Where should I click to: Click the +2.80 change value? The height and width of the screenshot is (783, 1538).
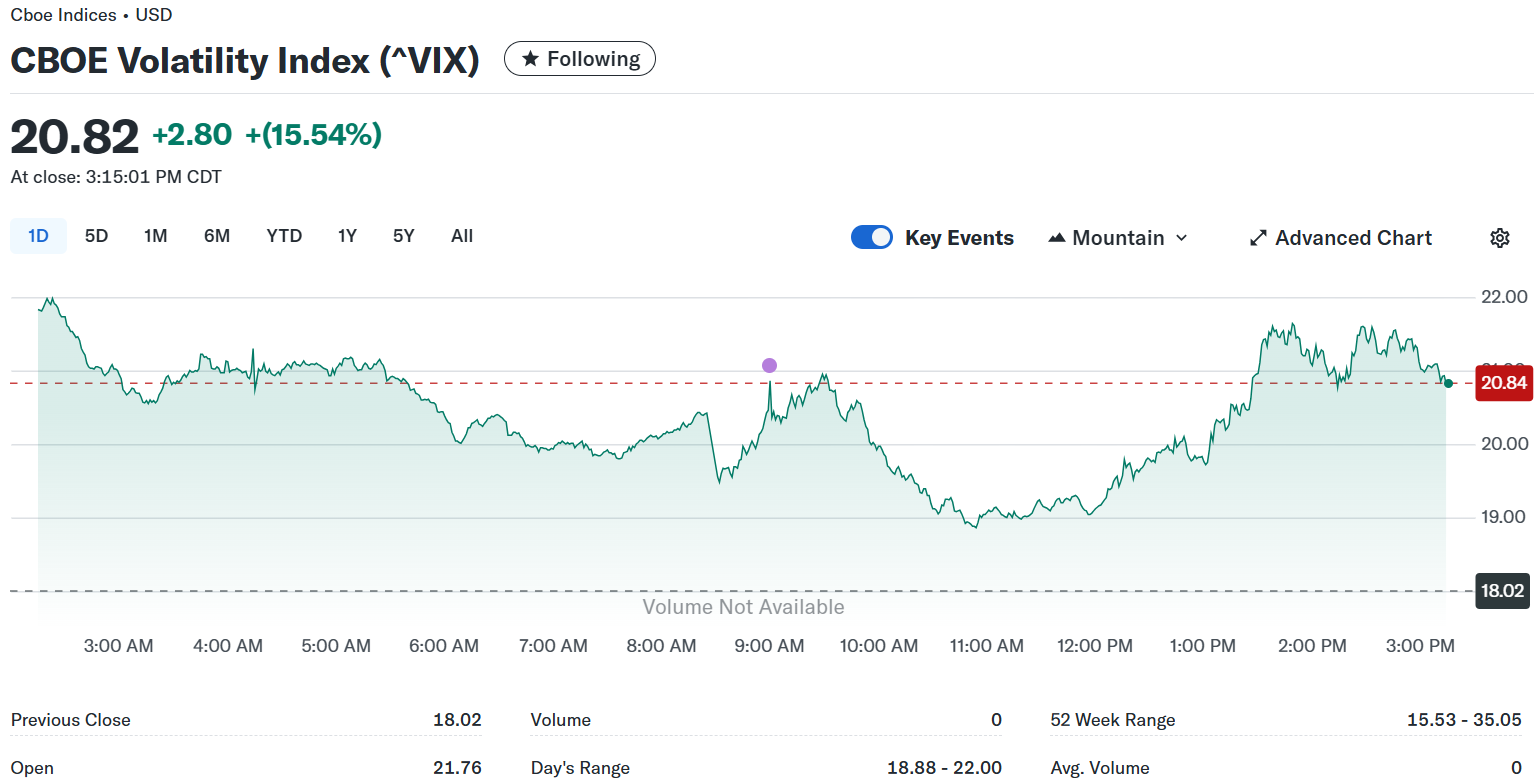tap(192, 134)
